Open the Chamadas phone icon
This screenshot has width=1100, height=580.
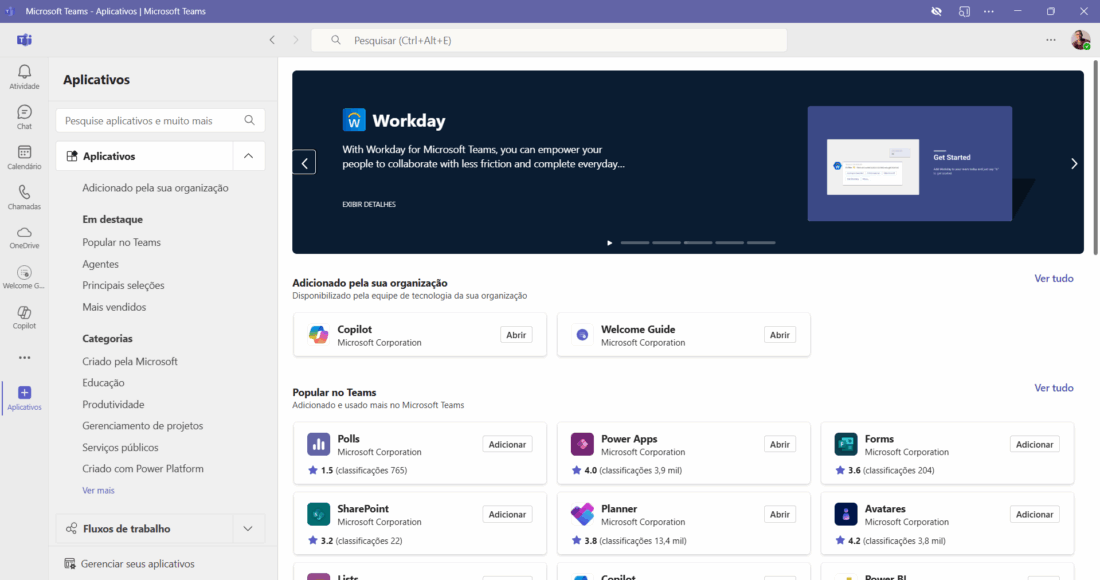pos(24,192)
